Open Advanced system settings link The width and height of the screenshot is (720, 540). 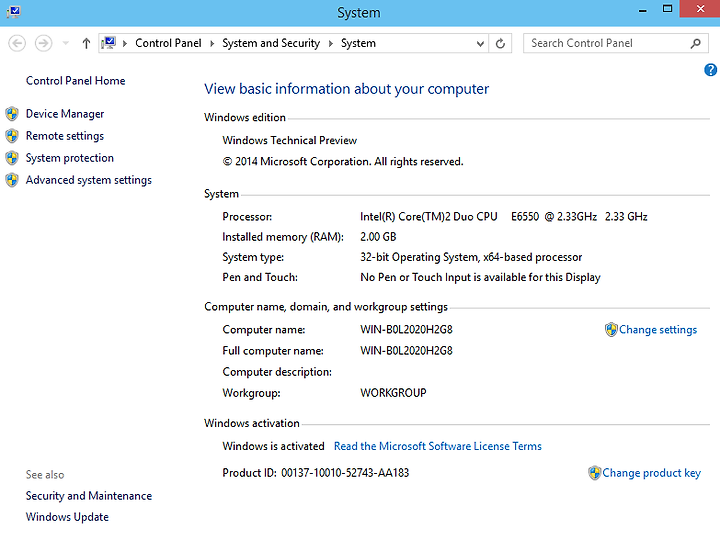coord(89,180)
